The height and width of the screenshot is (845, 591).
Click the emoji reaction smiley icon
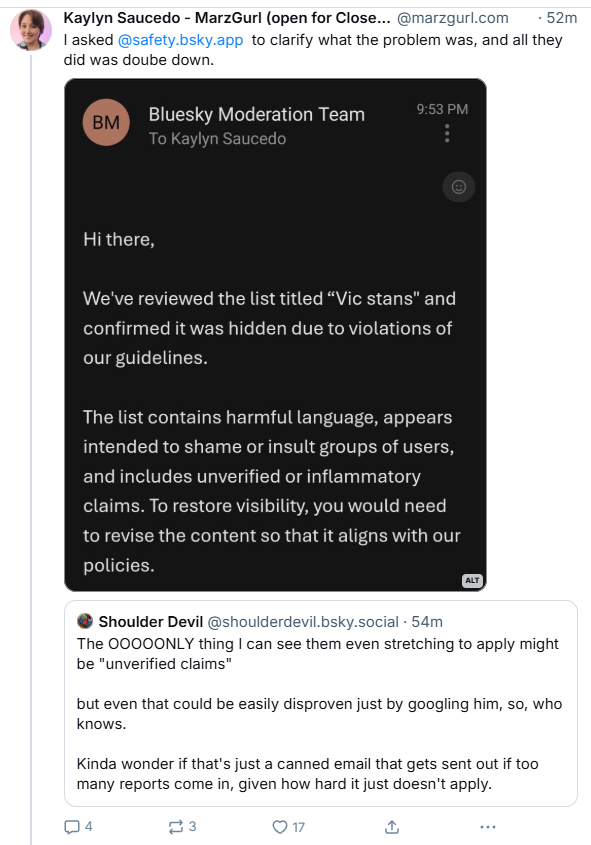coord(458,187)
